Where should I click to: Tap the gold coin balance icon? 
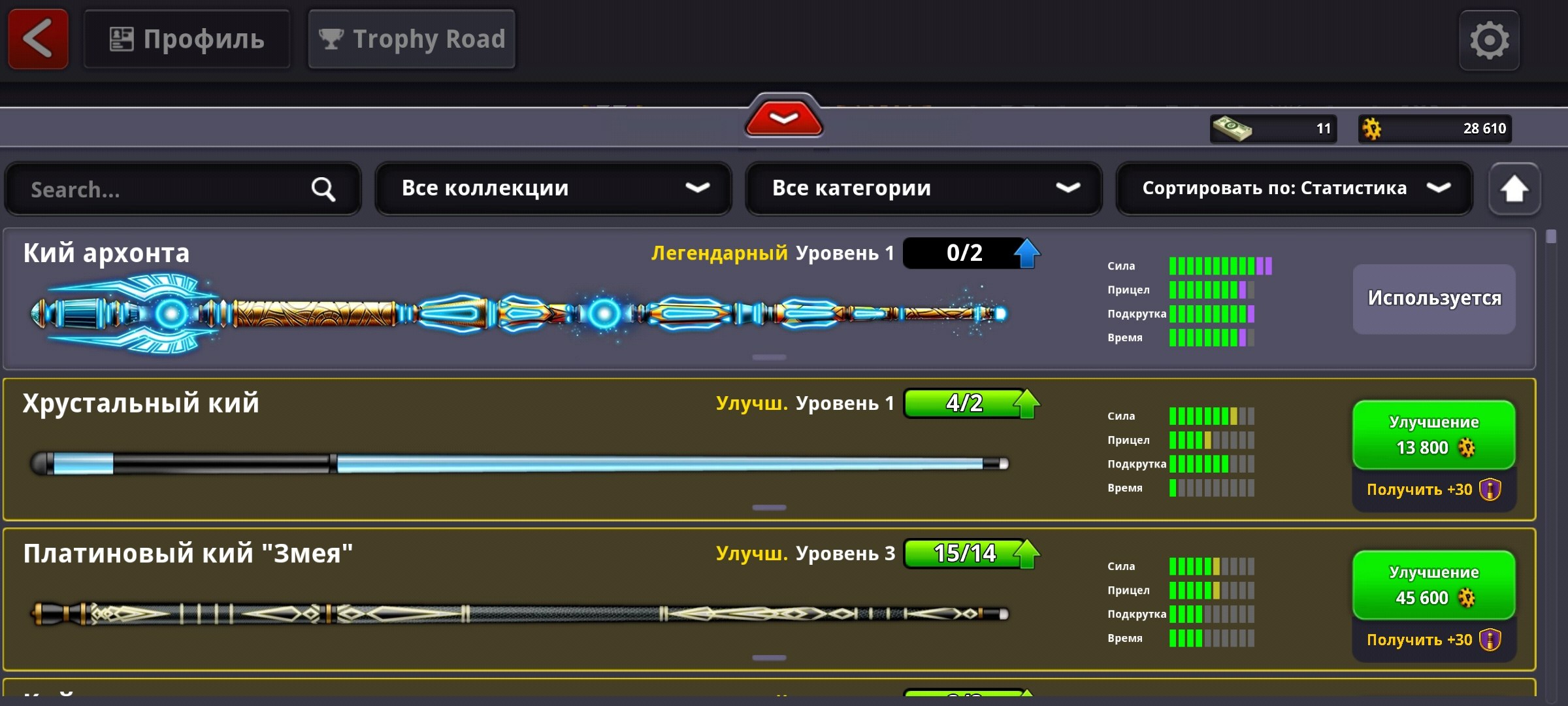point(1372,128)
